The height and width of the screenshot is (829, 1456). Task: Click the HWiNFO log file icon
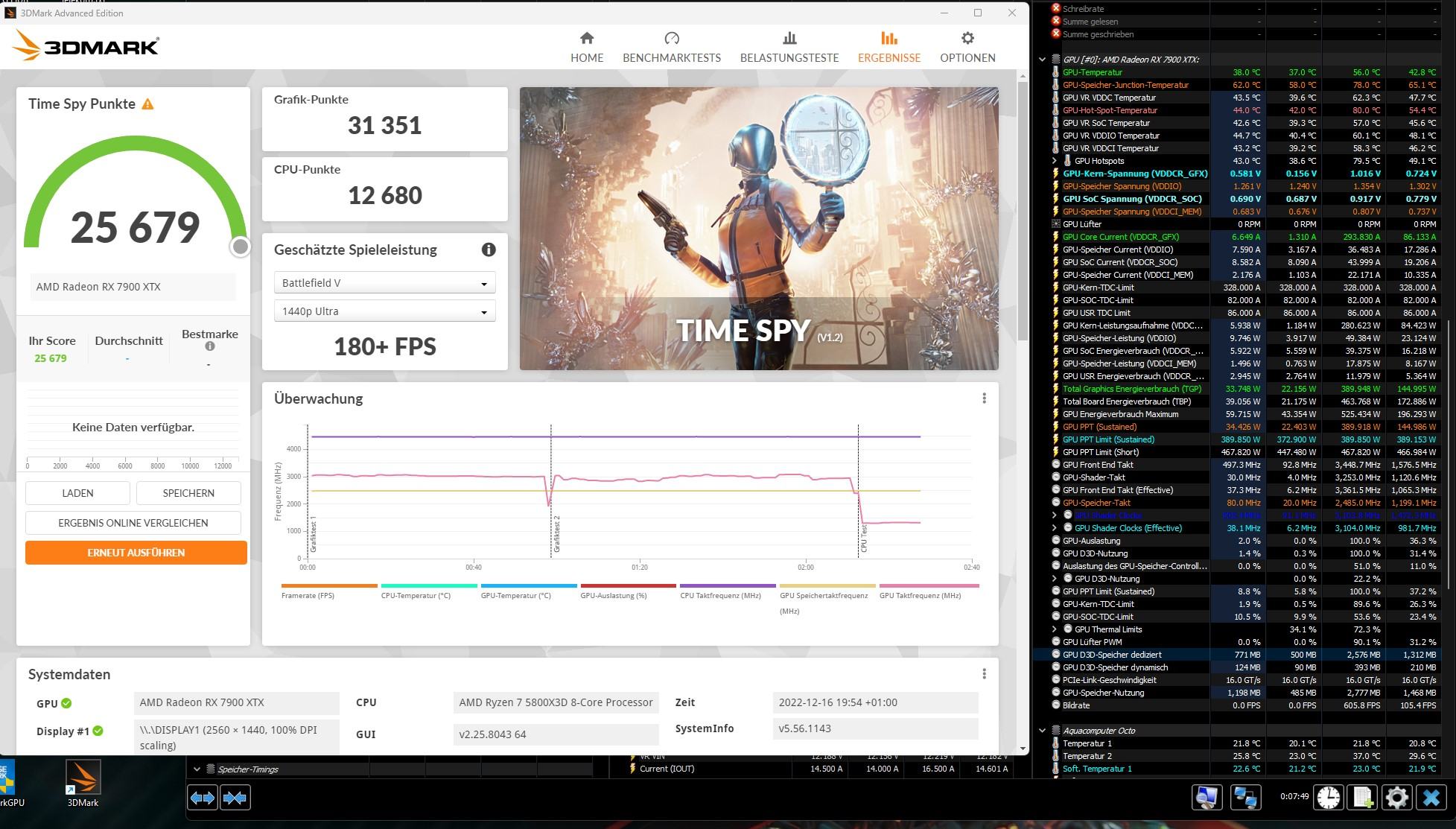tap(1362, 797)
